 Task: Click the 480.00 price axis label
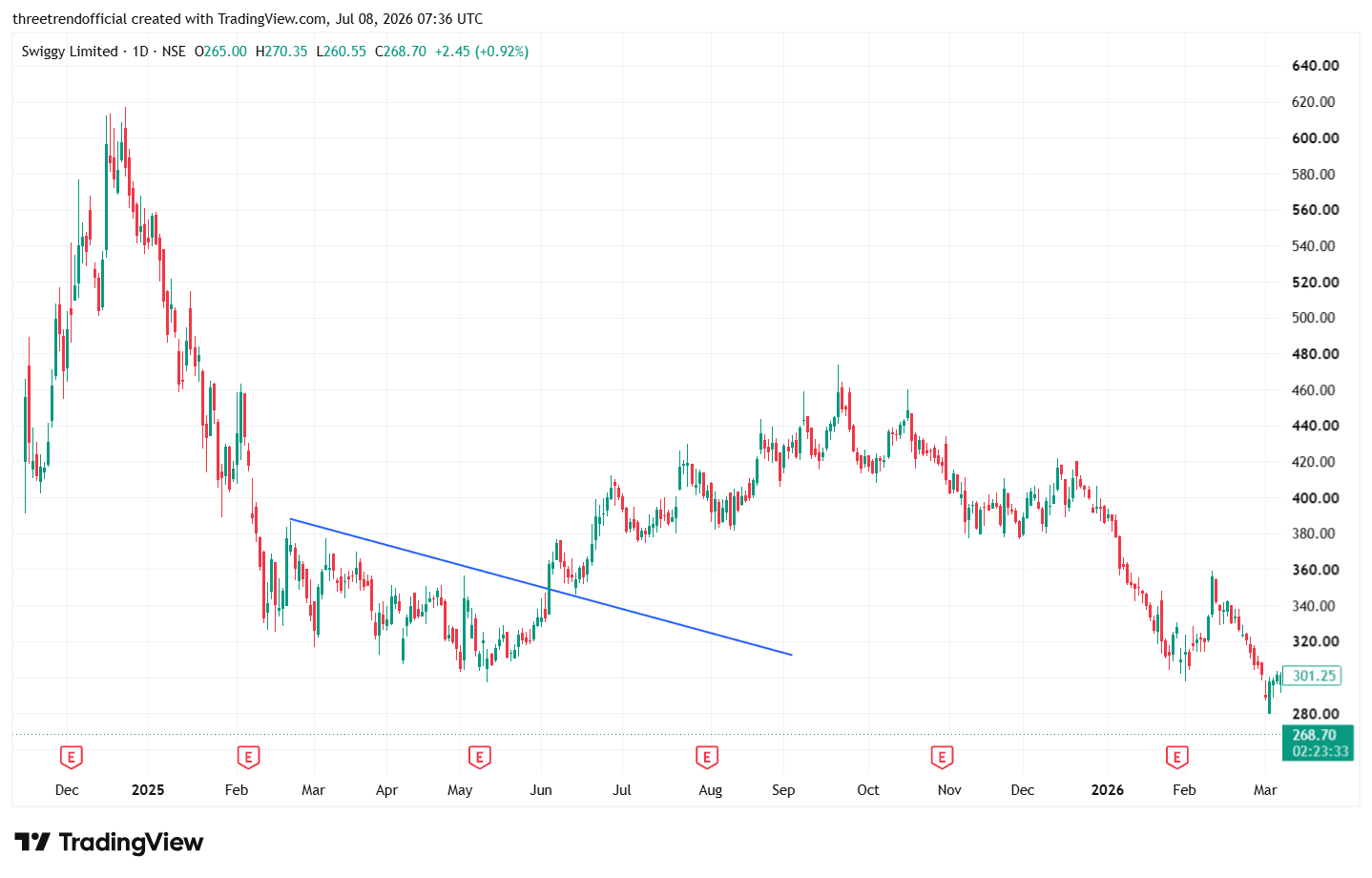[x=1315, y=354]
